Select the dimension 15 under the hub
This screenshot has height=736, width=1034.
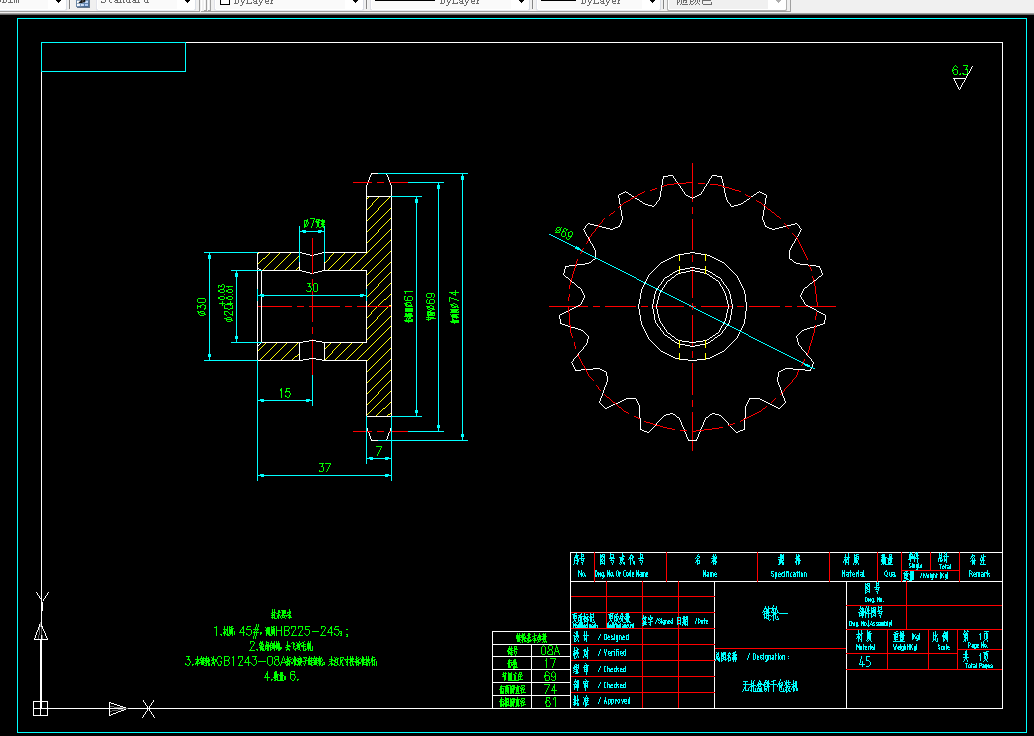coord(285,393)
